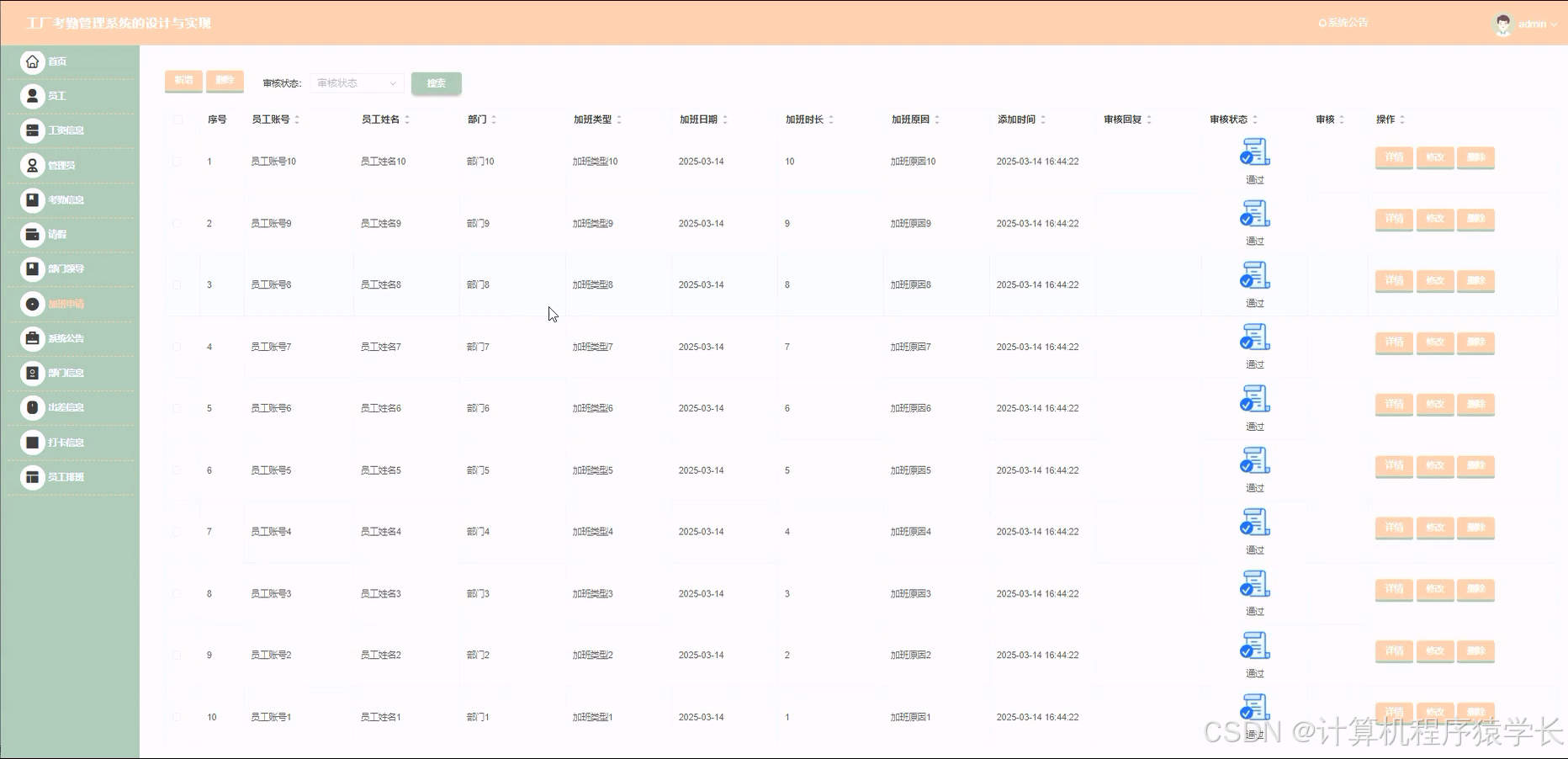Sort by 加班日期 column arrows
Viewport: 1568px width, 759px height.
pyautogui.click(x=725, y=119)
